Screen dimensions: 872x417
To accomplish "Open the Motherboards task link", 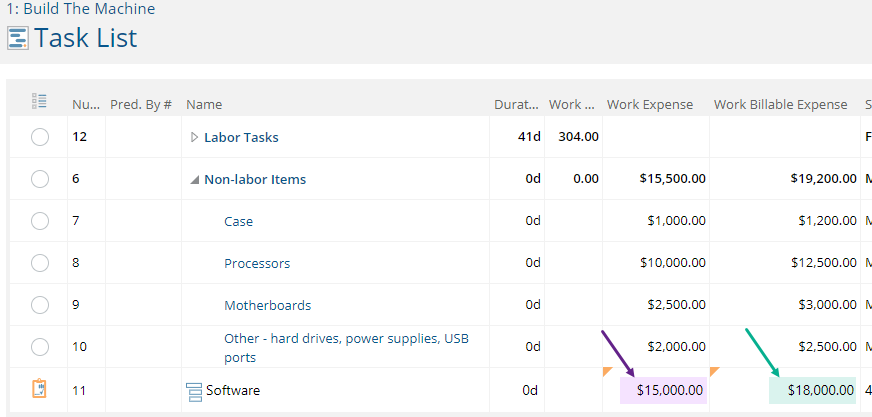I will point(267,305).
